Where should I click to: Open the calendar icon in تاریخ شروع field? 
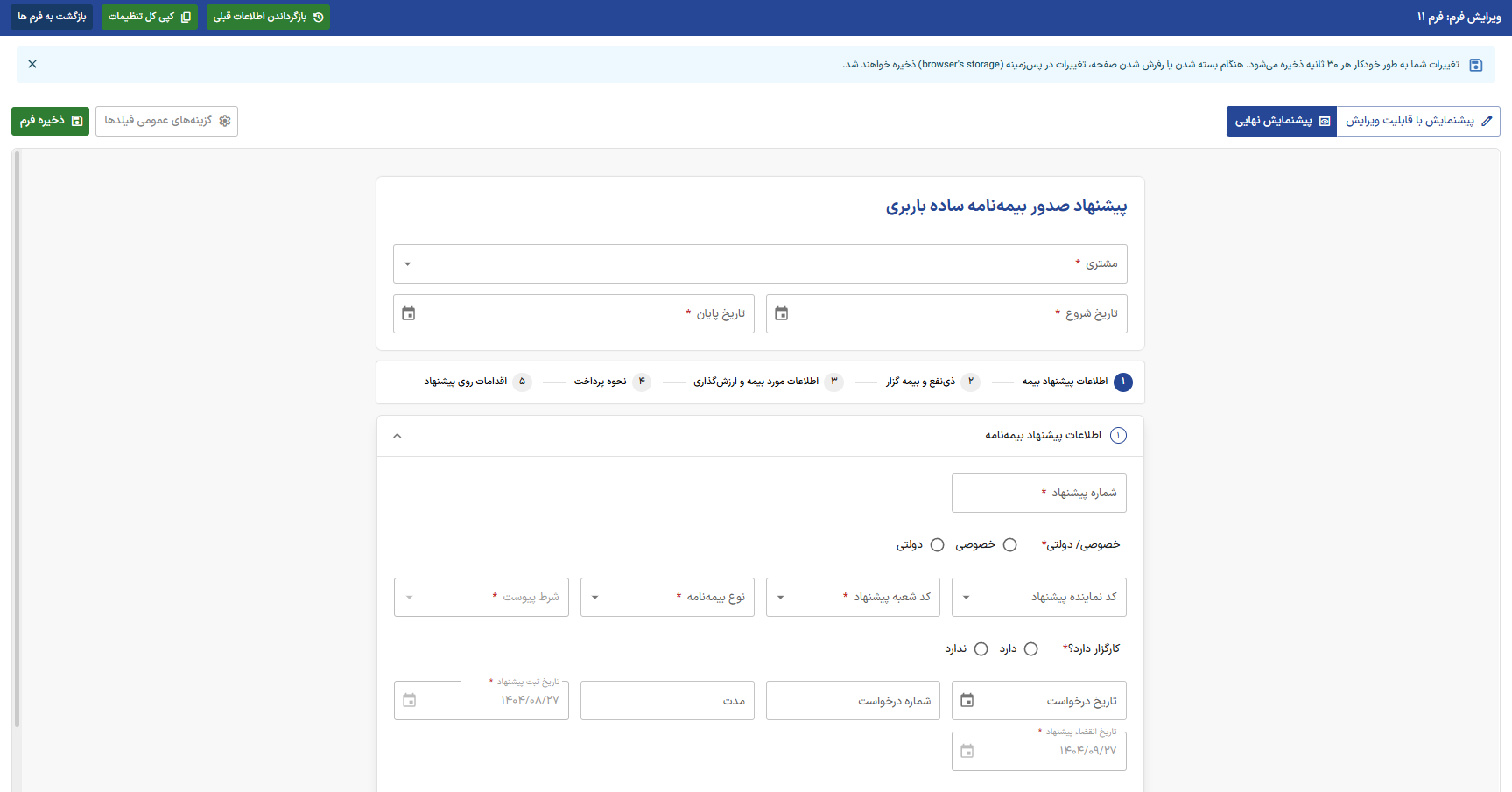click(x=782, y=313)
